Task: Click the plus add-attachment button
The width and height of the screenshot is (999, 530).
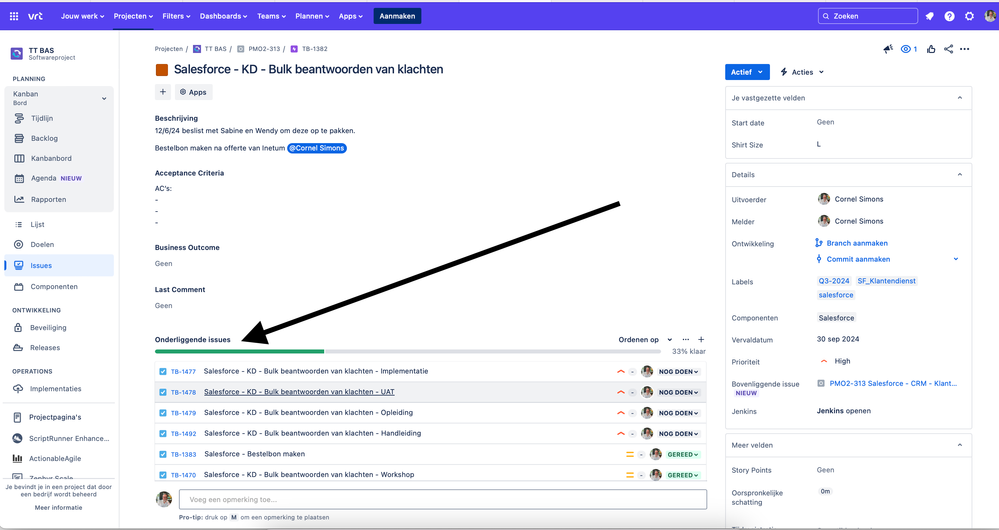Action: tap(162, 92)
